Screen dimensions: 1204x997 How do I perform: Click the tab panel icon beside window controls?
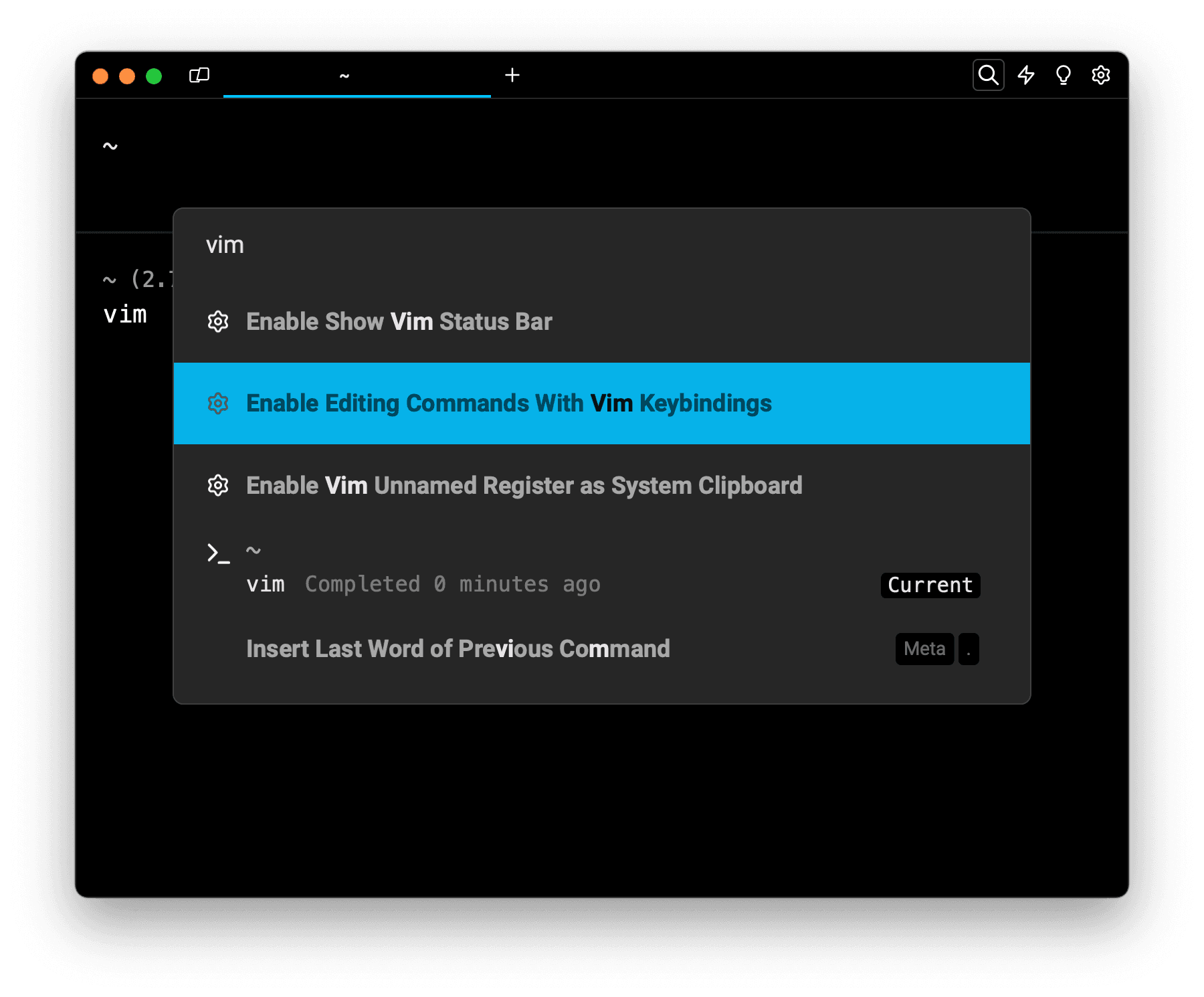[x=199, y=75]
